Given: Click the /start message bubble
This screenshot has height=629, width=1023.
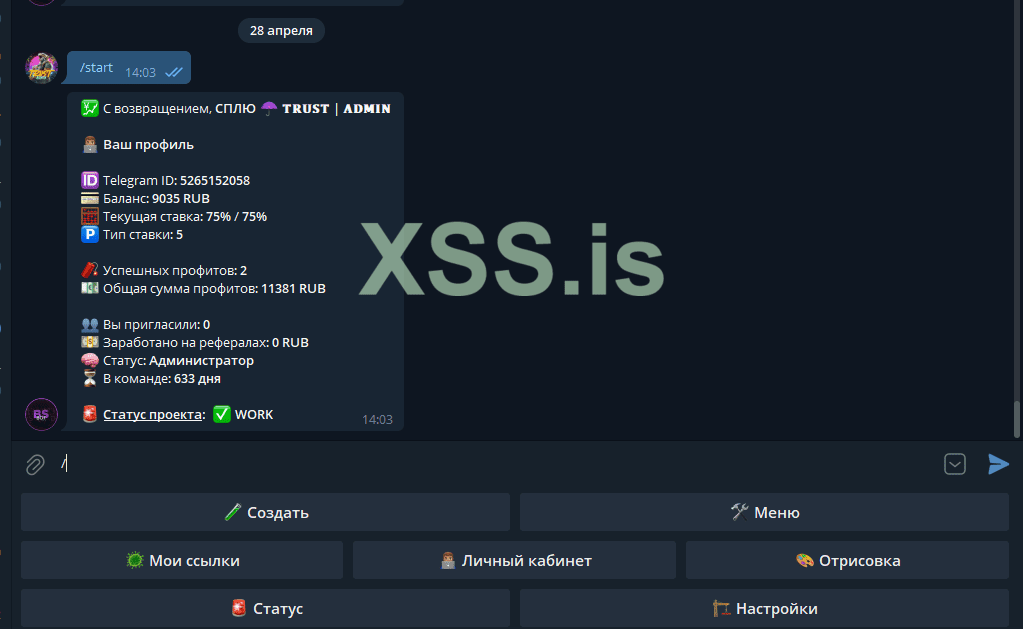Looking at the screenshot, I should (x=129, y=68).
